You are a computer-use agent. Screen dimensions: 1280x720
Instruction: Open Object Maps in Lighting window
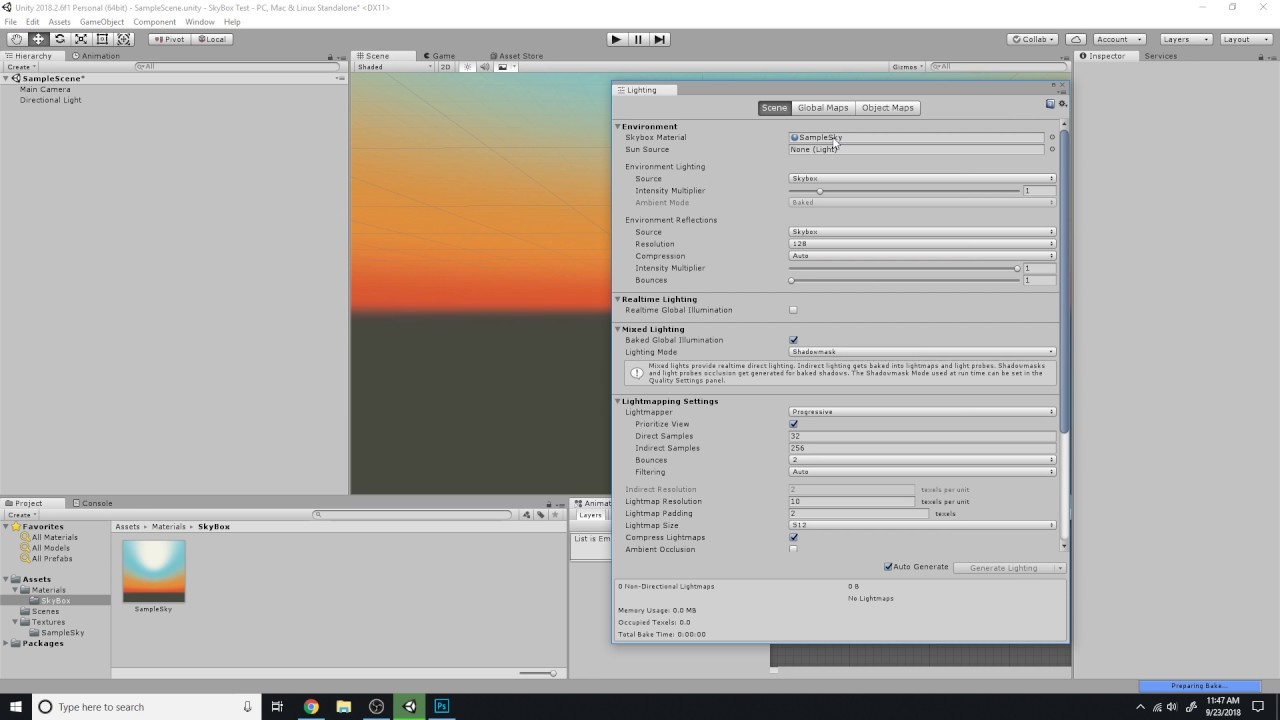tap(888, 108)
